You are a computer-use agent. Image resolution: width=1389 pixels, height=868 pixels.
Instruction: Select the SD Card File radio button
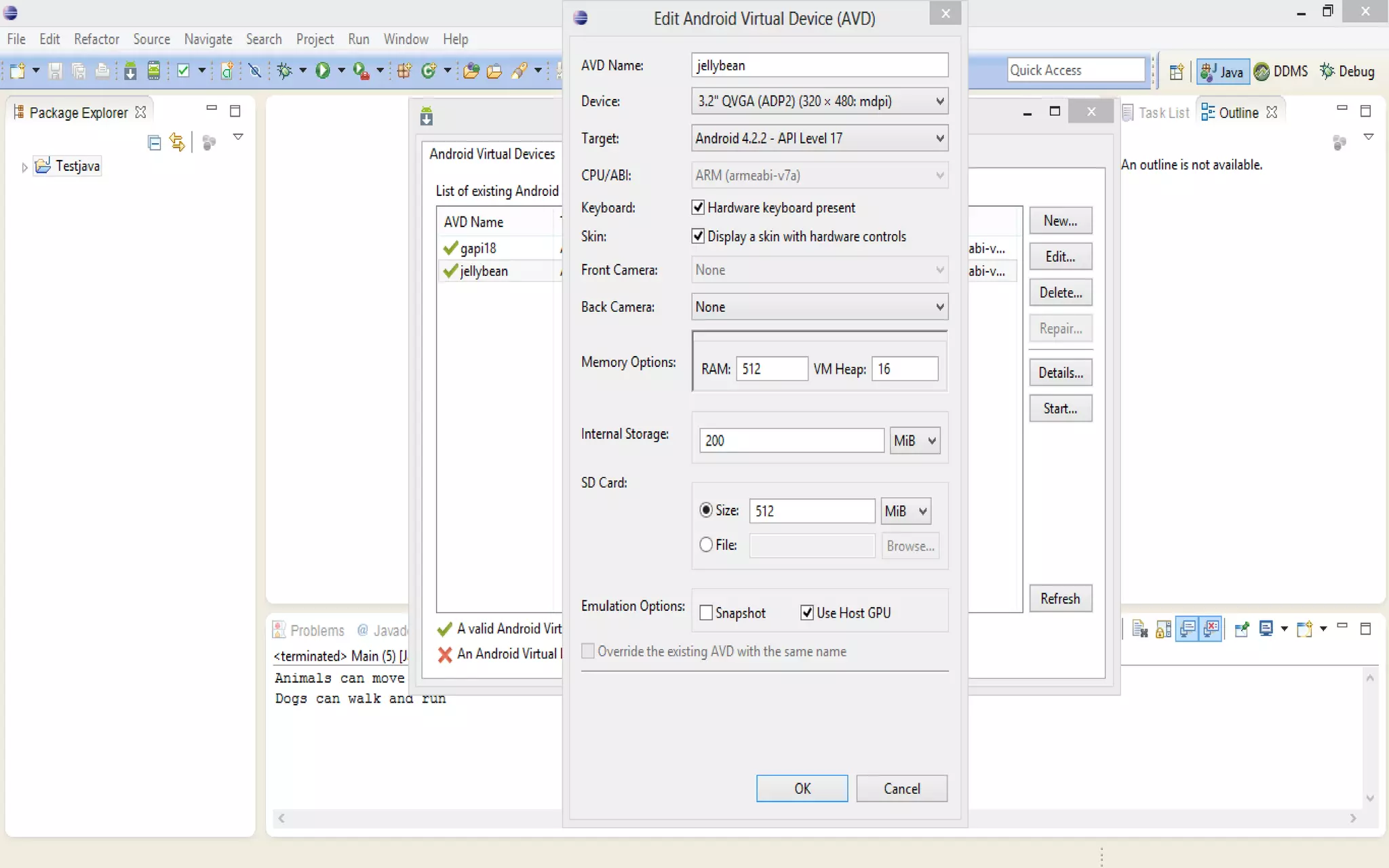706,545
